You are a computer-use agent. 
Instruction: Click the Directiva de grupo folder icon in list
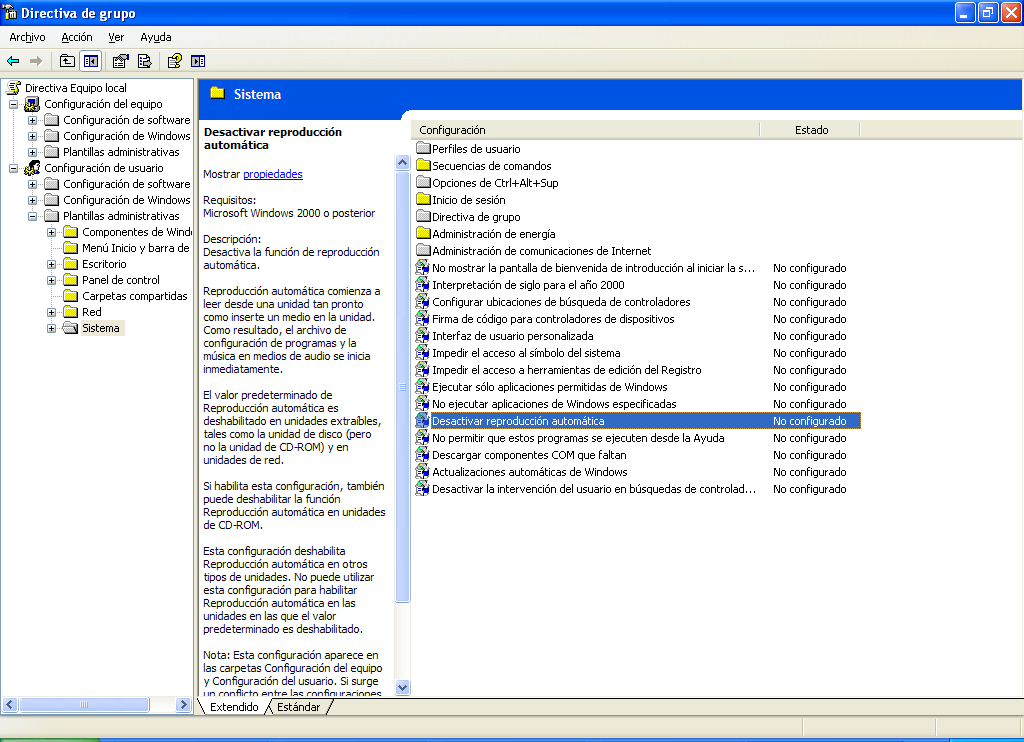[x=423, y=216]
